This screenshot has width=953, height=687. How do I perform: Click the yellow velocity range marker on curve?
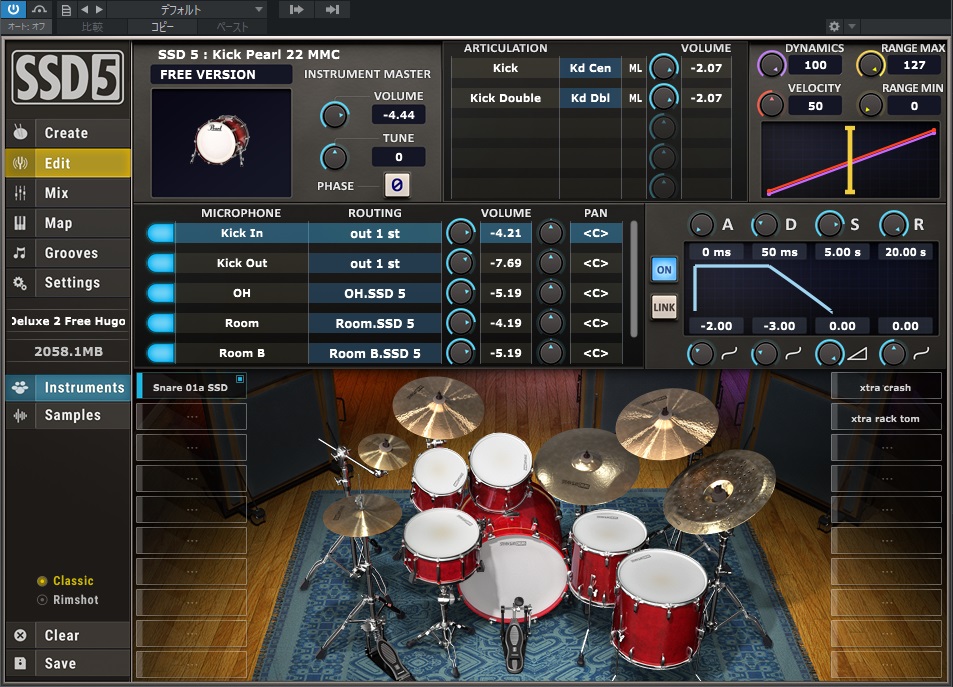850,160
